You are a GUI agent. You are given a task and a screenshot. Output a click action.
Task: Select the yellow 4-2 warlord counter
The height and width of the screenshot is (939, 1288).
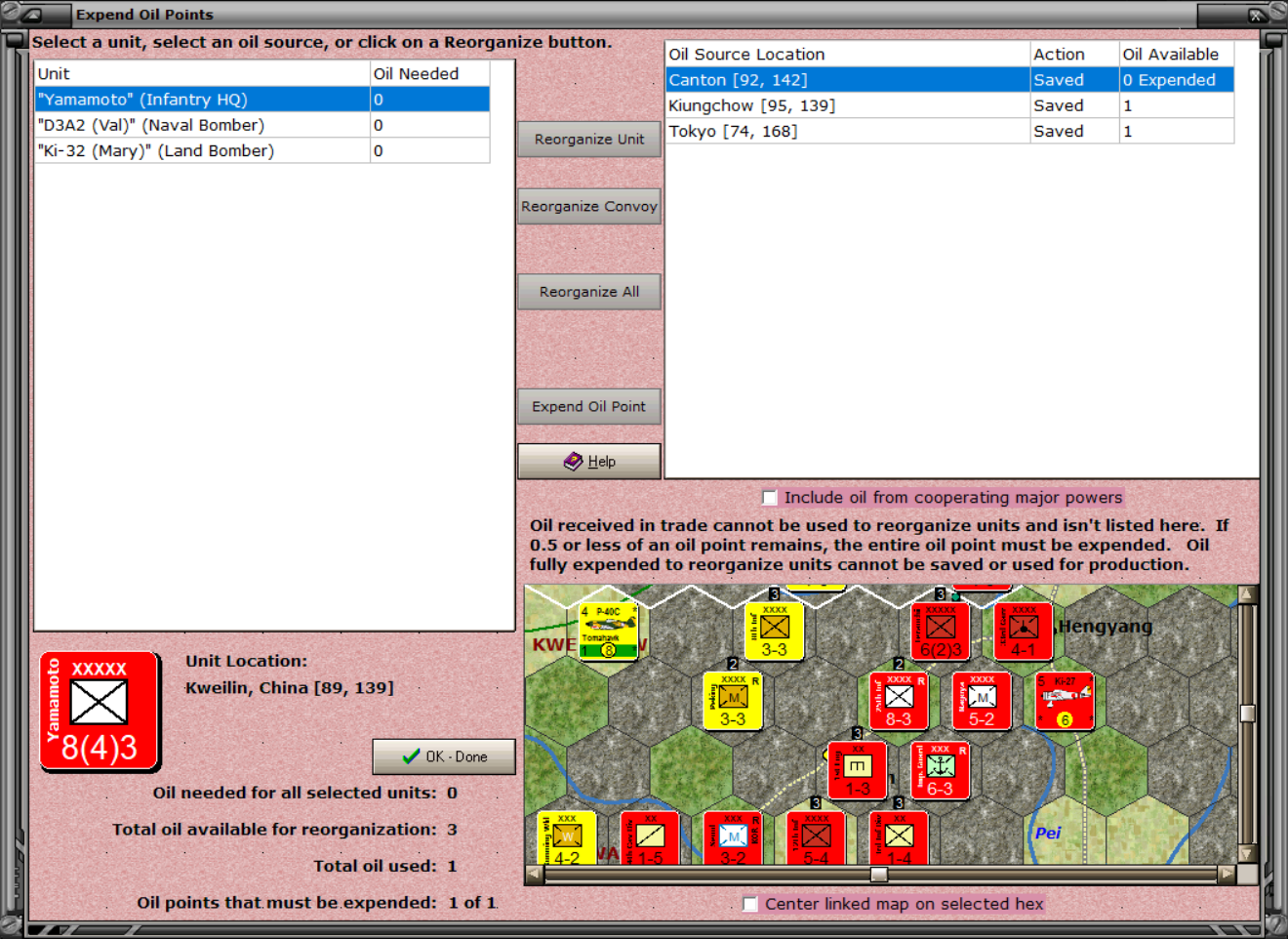pyautogui.click(x=566, y=838)
